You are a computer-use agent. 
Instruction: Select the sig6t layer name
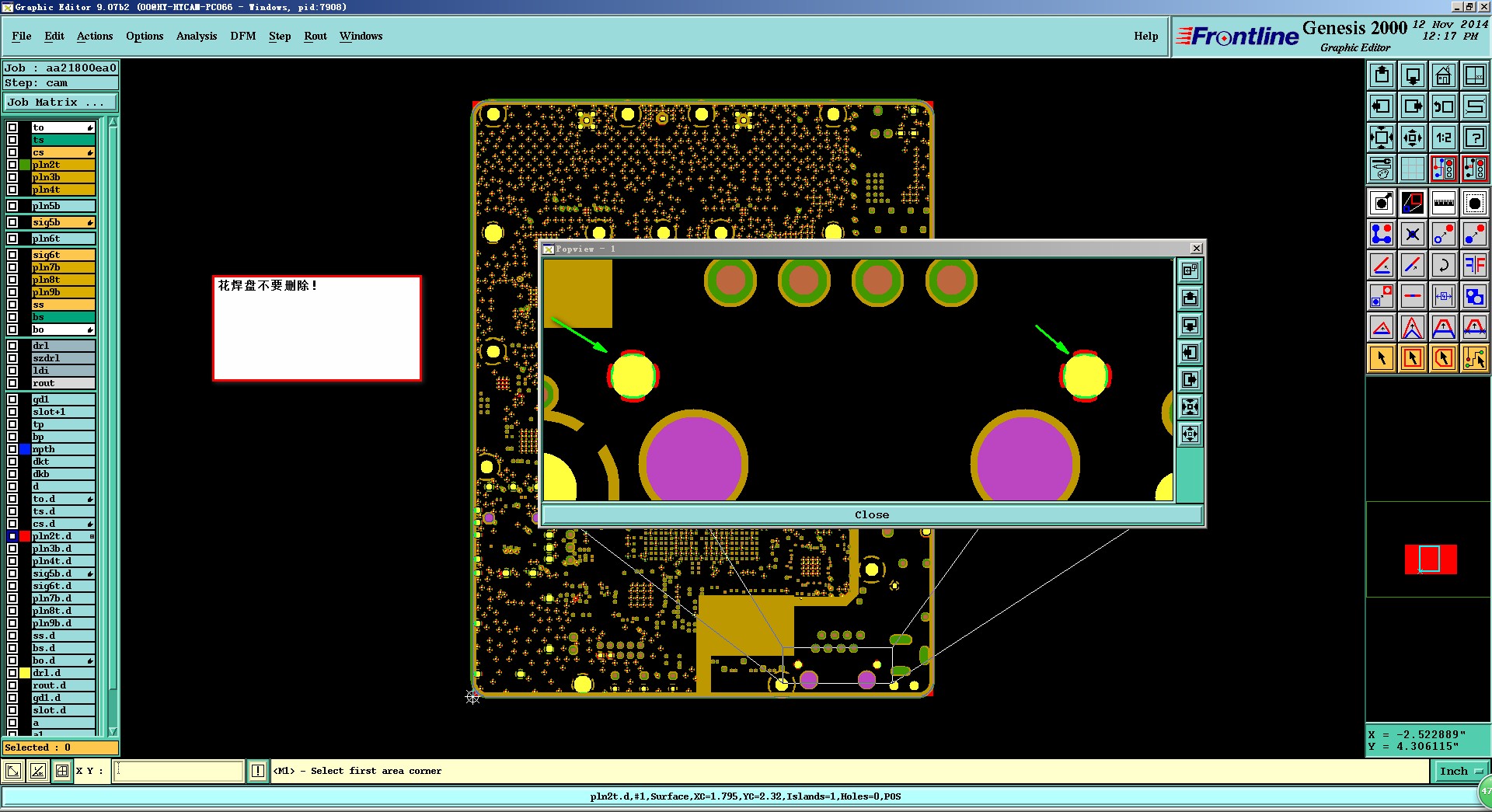pos(63,255)
